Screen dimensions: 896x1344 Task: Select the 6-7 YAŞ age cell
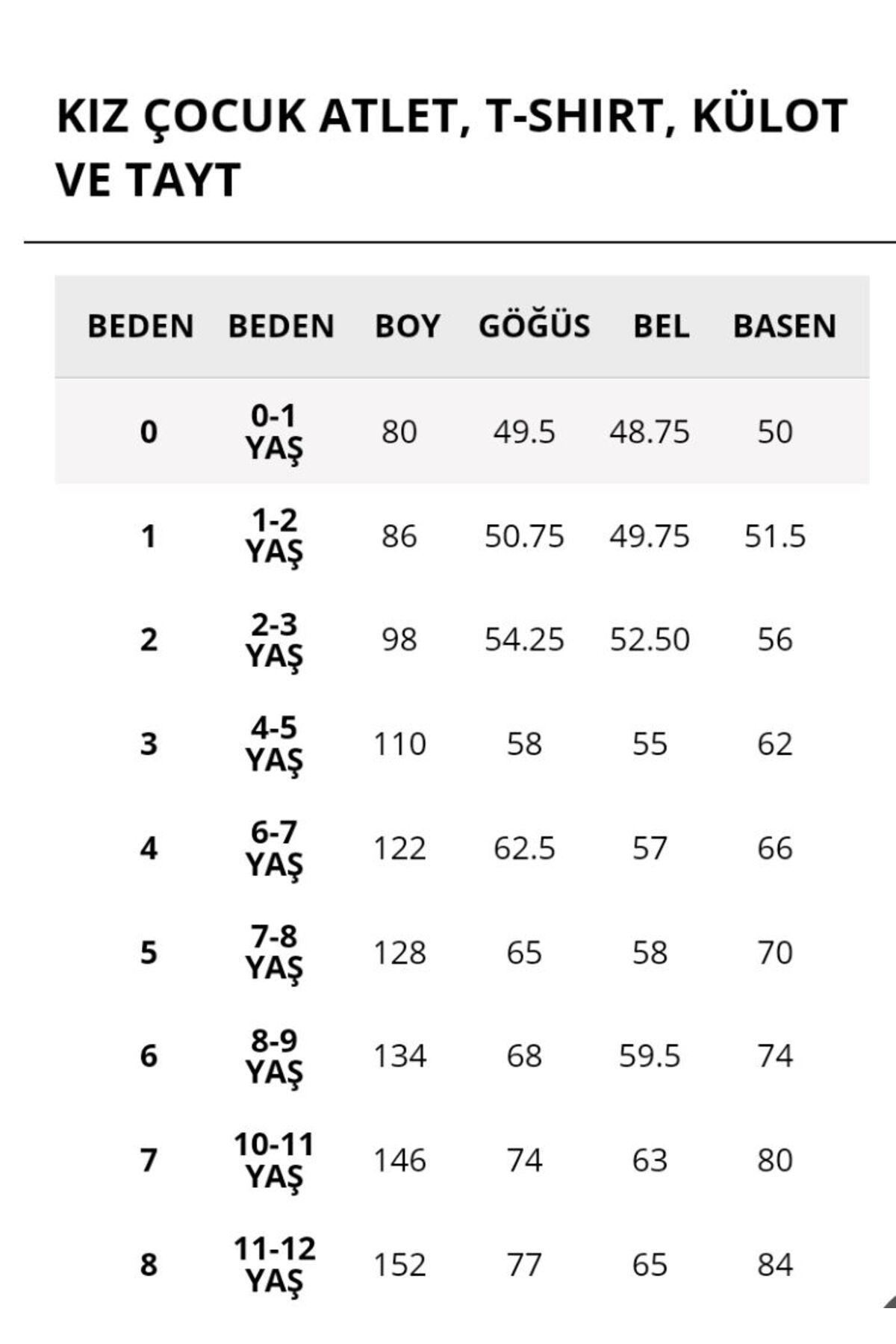(274, 848)
